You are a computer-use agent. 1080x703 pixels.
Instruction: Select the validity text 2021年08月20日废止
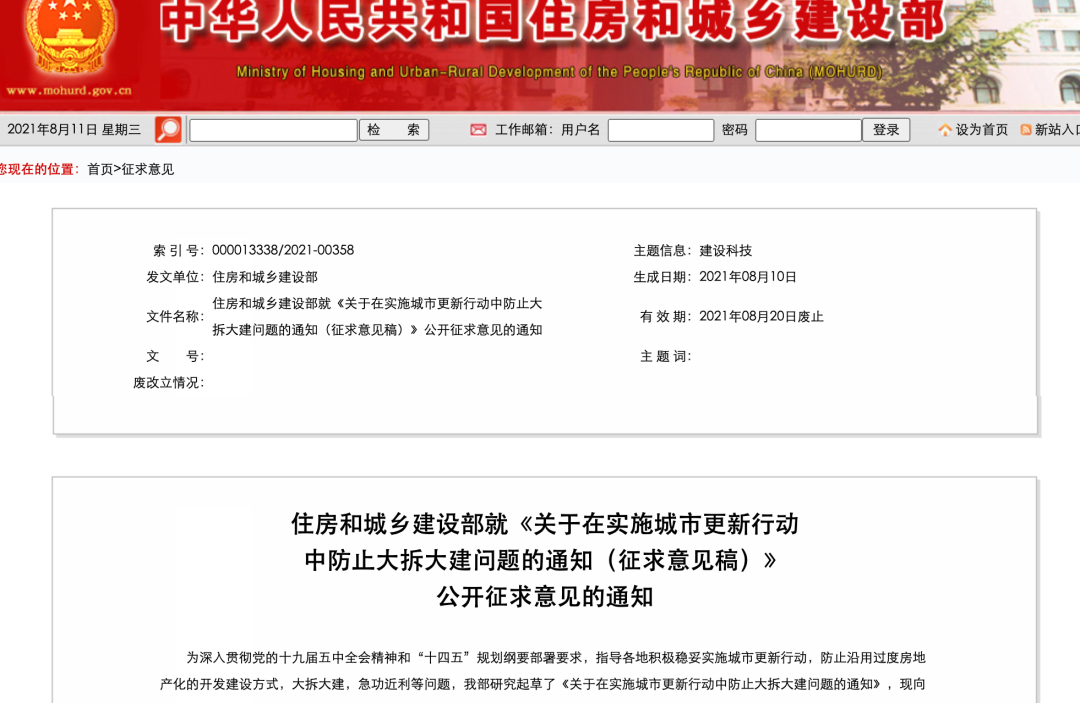[x=761, y=317]
